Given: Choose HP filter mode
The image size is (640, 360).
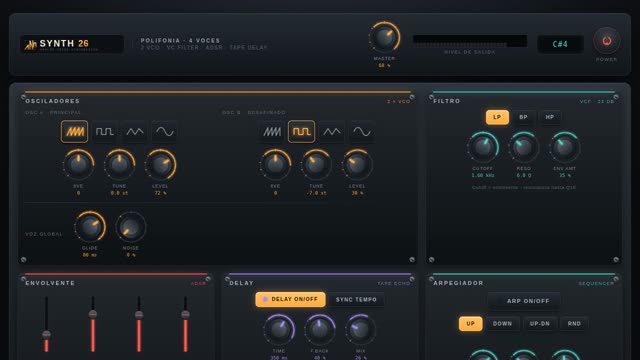Looking at the screenshot, I should coord(550,117).
